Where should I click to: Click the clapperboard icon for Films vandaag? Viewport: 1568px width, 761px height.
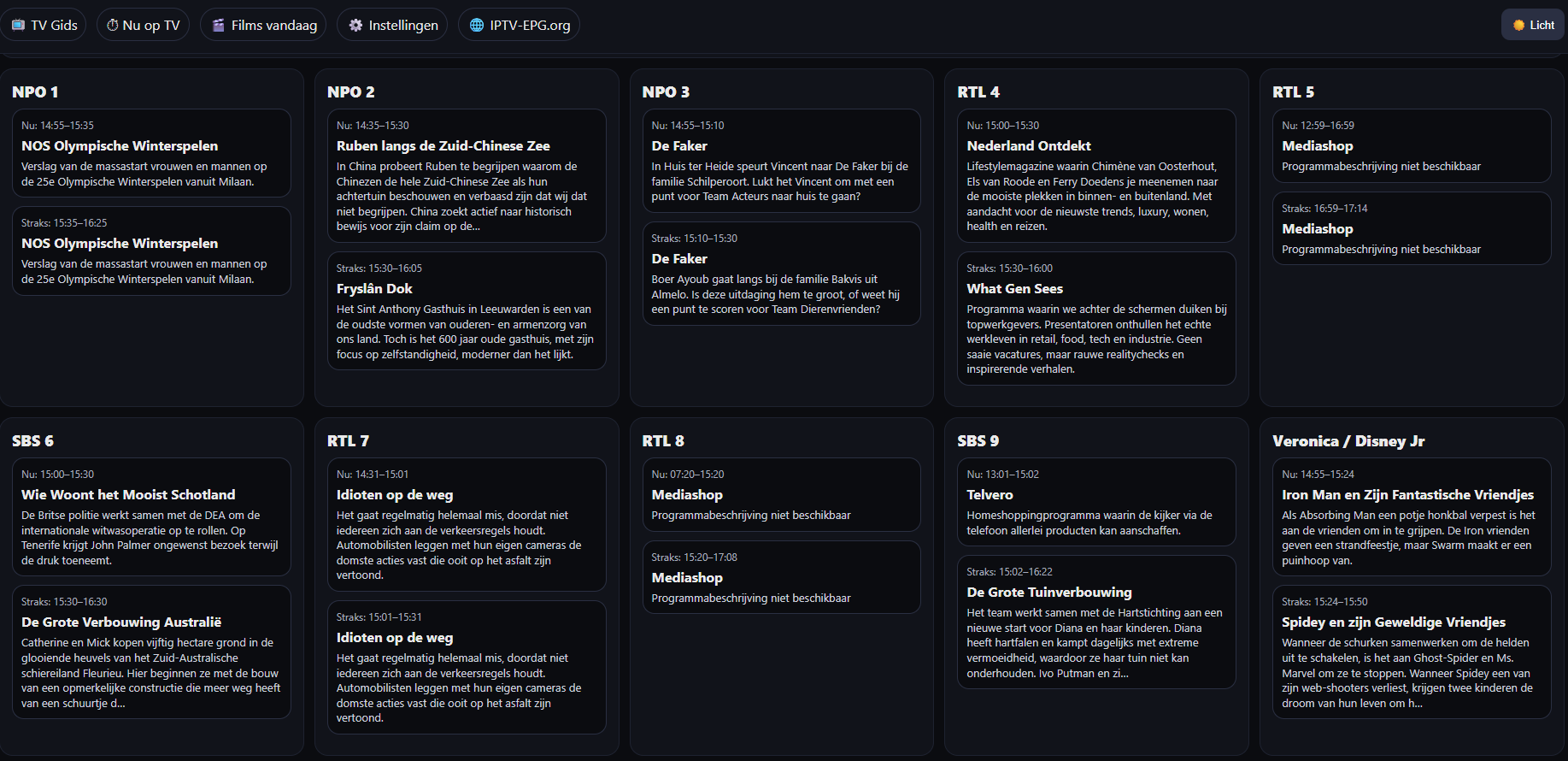pos(219,26)
